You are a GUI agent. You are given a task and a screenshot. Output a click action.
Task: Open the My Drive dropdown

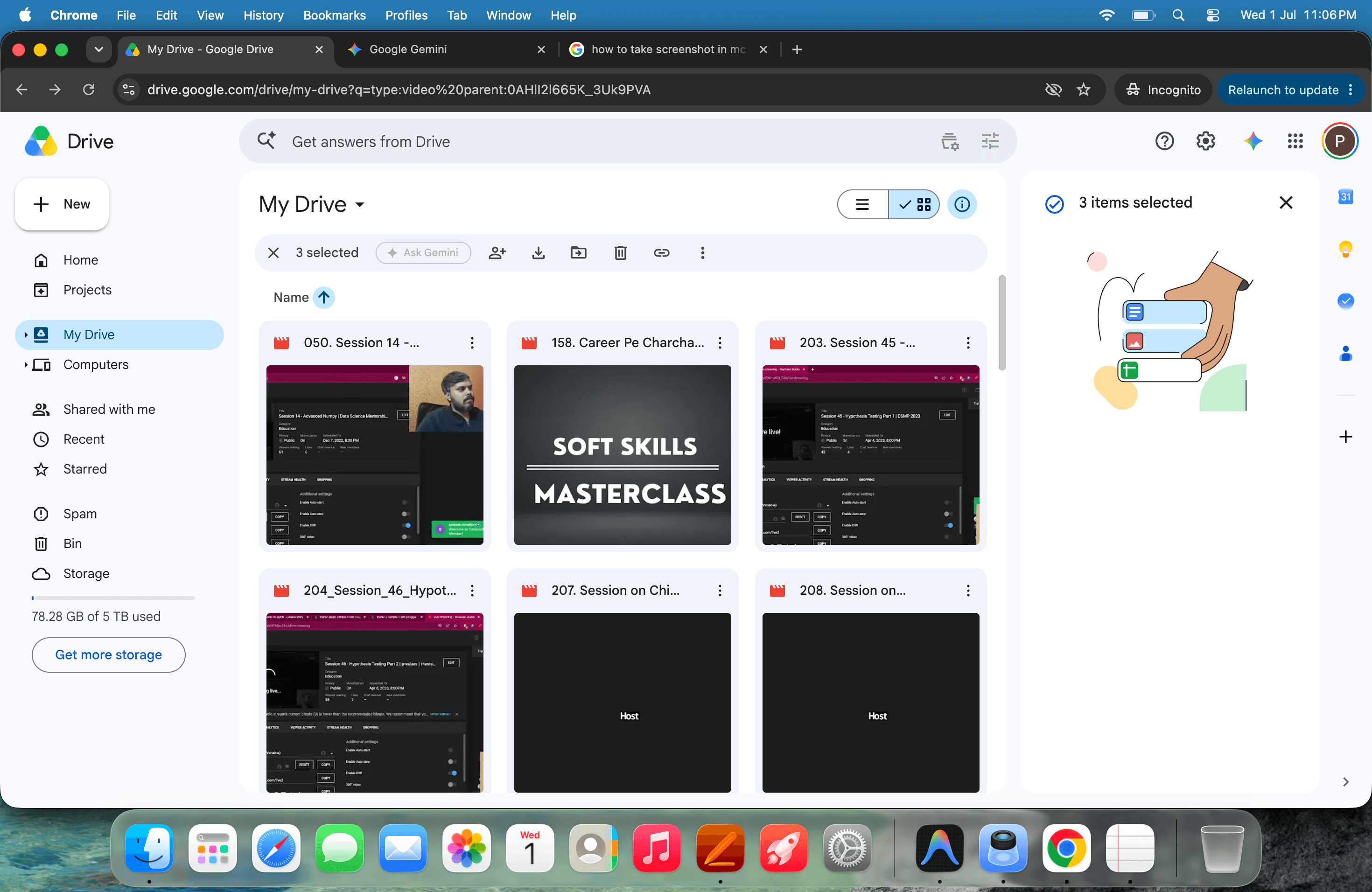(312, 204)
